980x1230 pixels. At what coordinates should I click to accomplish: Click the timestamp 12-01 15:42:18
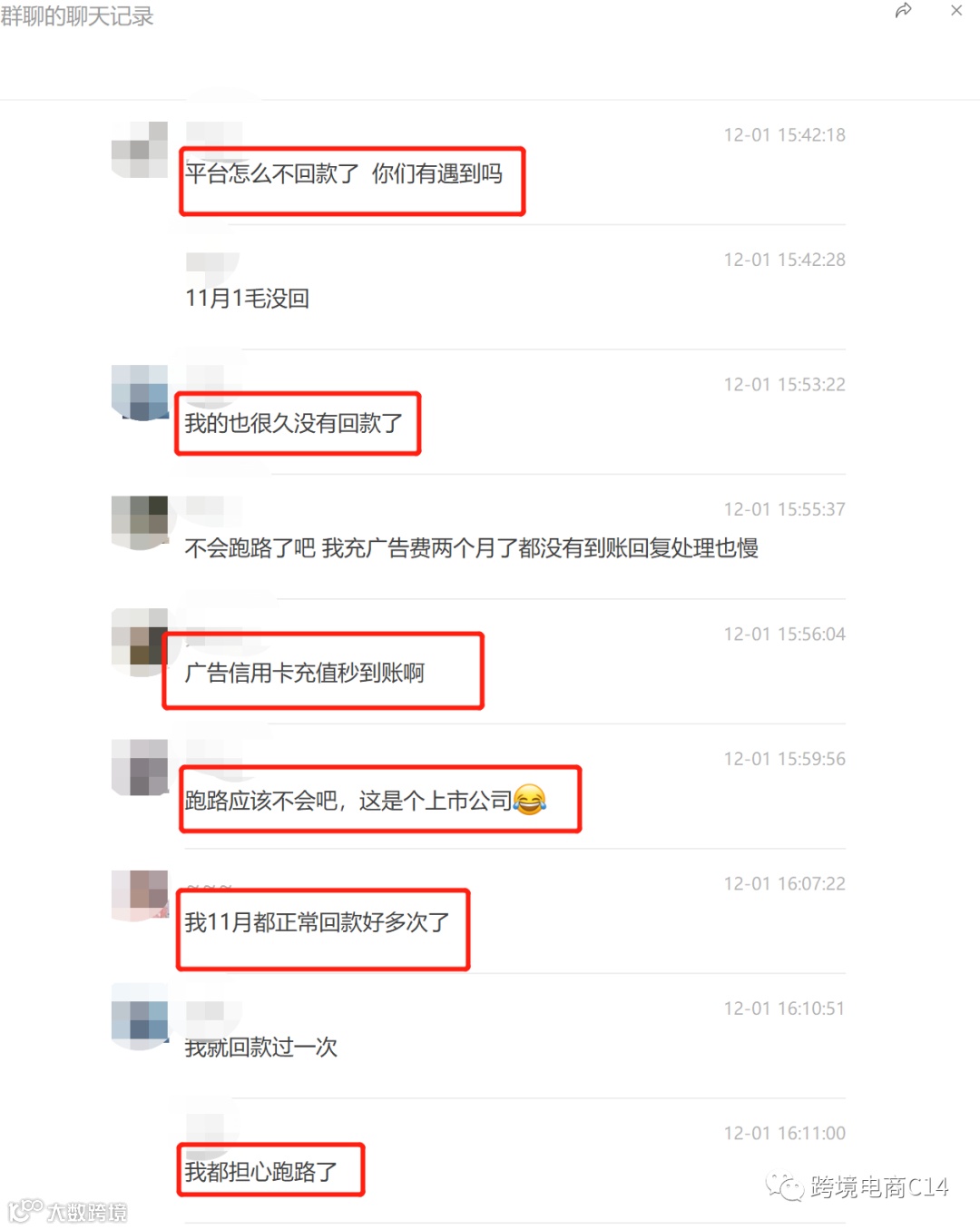pyautogui.click(x=784, y=135)
